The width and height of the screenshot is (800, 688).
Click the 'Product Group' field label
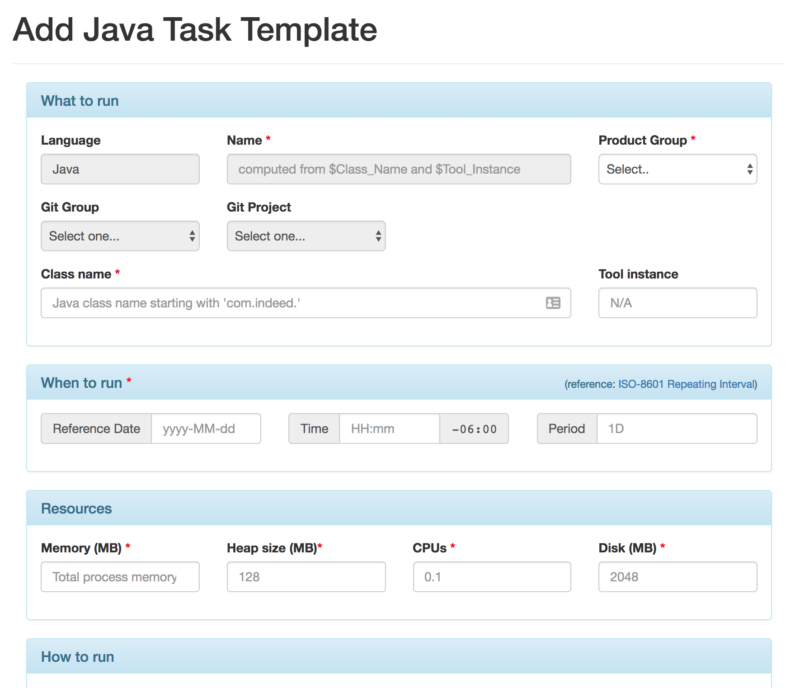(x=642, y=140)
